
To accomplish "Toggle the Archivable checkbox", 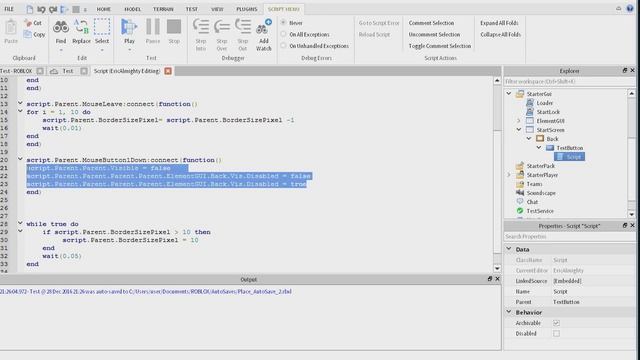I will [x=556, y=323].
